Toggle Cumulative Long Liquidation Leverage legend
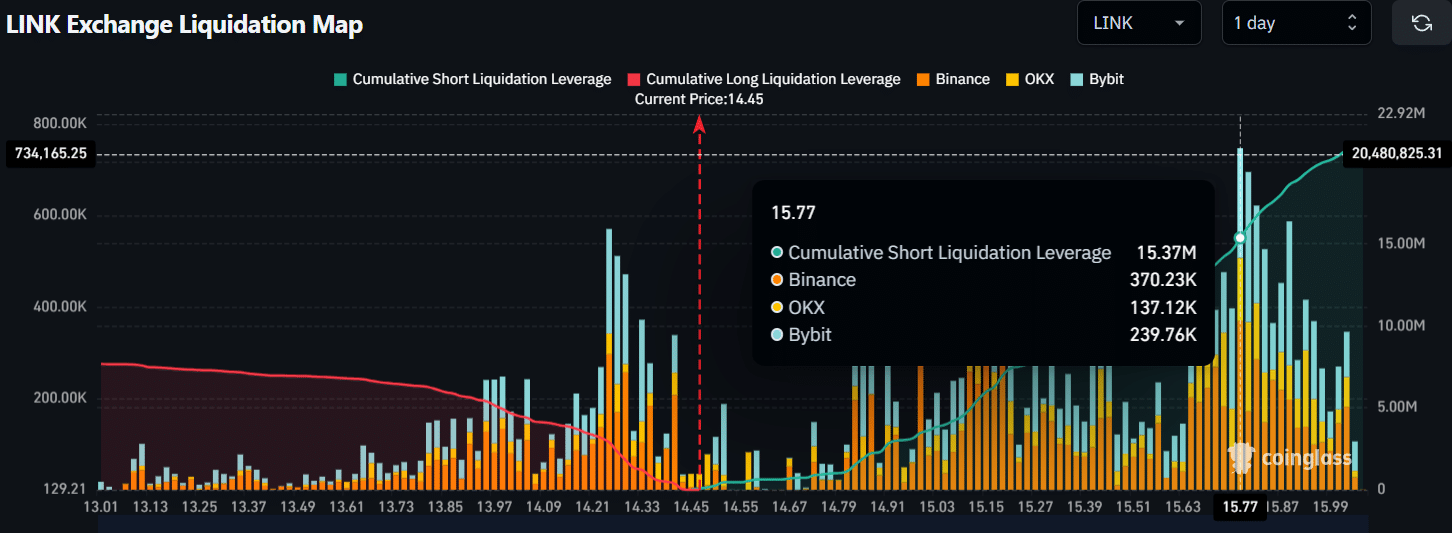Image resolution: width=1452 pixels, height=533 pixels. pos(763,79)
